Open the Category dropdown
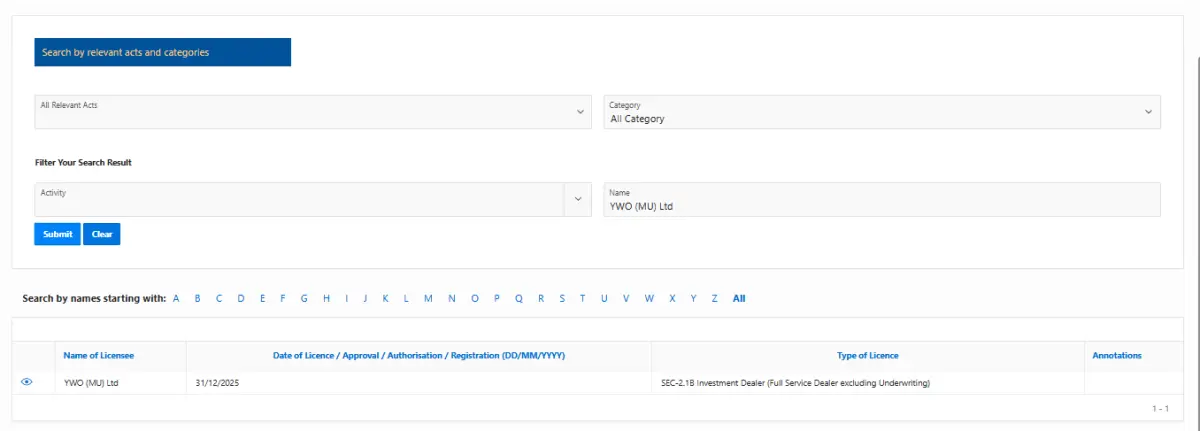Viewport: 1200px width, 431px height. [882, 112]
